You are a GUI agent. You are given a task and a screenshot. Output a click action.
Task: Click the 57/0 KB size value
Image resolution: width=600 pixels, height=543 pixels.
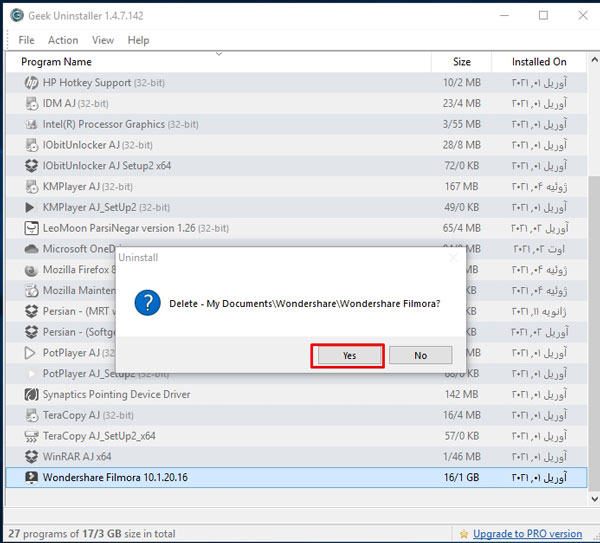(x=461, y=436)
